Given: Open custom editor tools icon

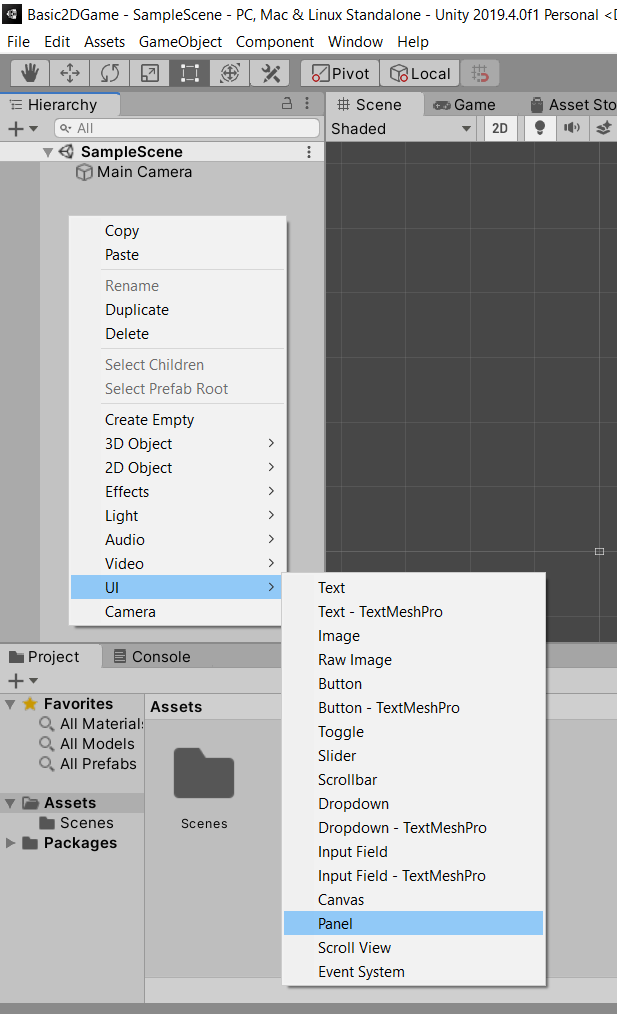Looking at the screenshot, I should pos(269,74).
